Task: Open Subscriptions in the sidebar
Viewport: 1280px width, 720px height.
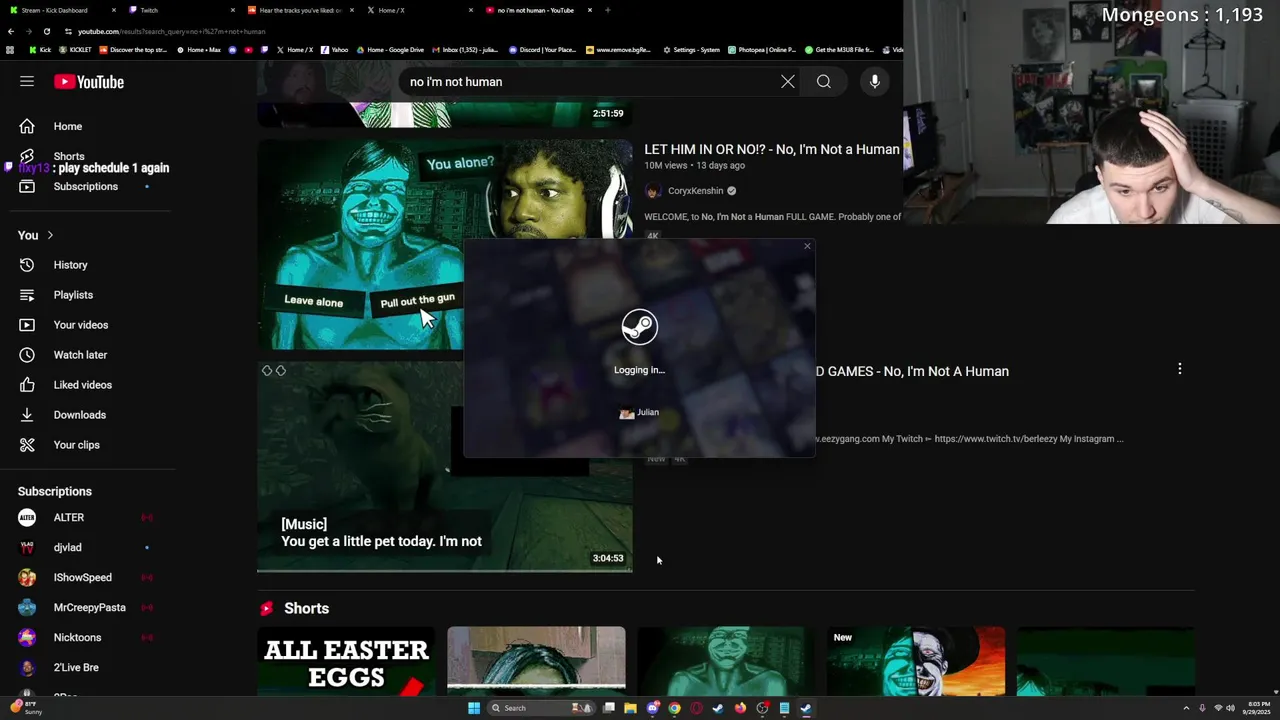Action: (88, 186)
